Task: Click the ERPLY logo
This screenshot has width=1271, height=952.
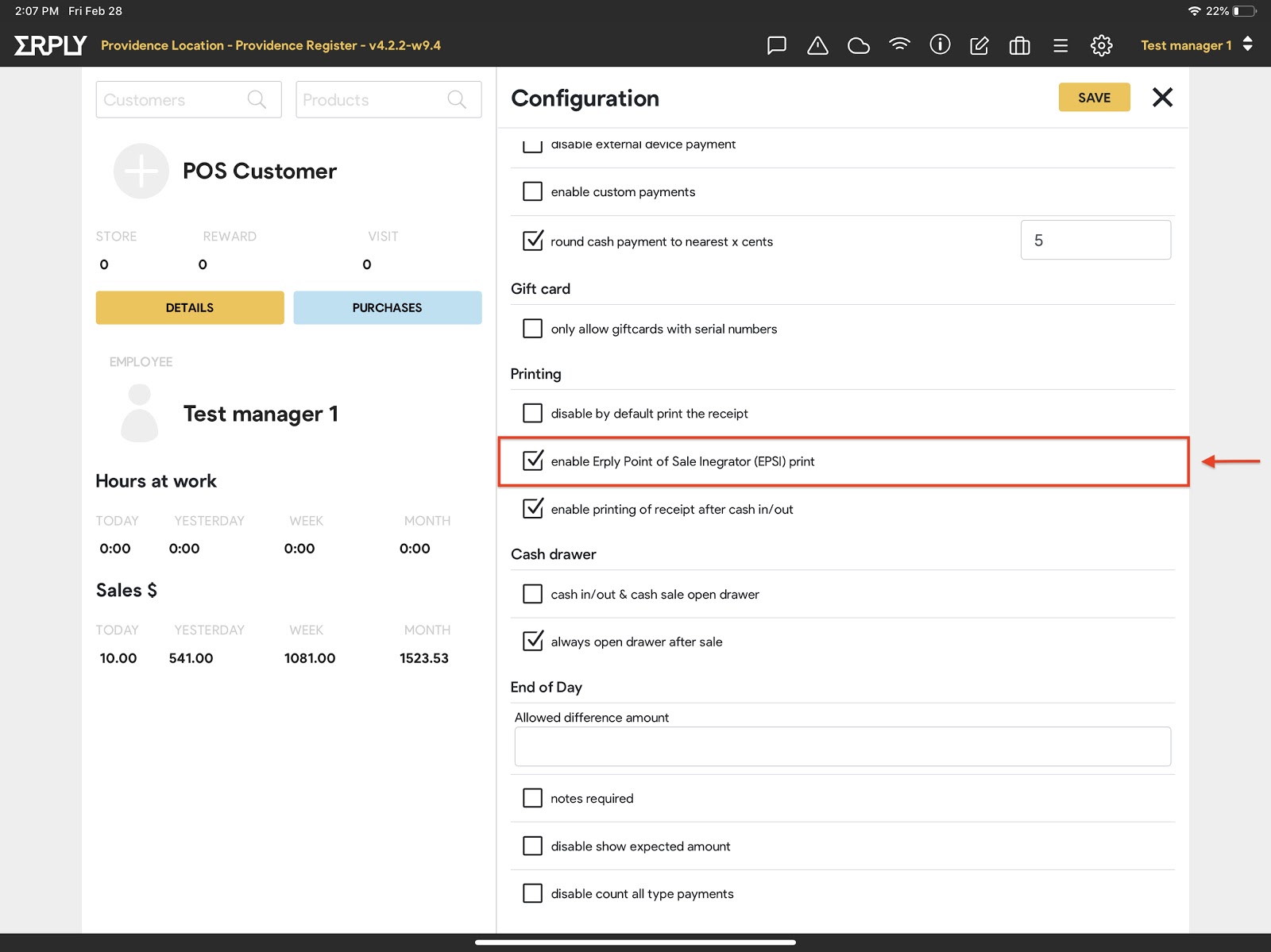Action: point(50,45)
